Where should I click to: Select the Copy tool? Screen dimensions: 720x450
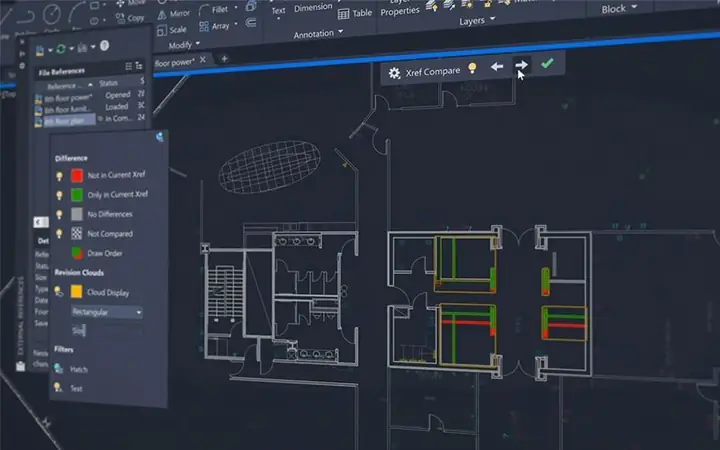tap(130, 18)
